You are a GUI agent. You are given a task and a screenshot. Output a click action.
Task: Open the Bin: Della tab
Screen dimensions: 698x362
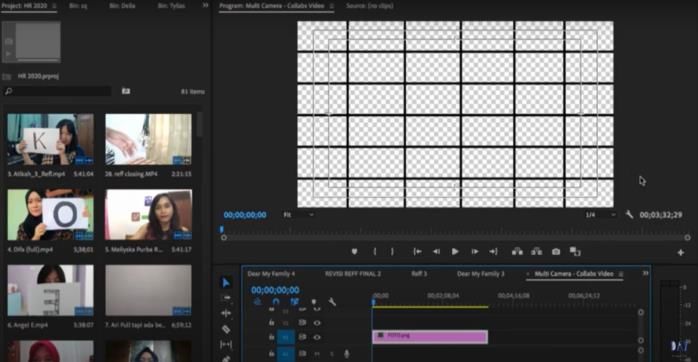(x=122, y=6)
